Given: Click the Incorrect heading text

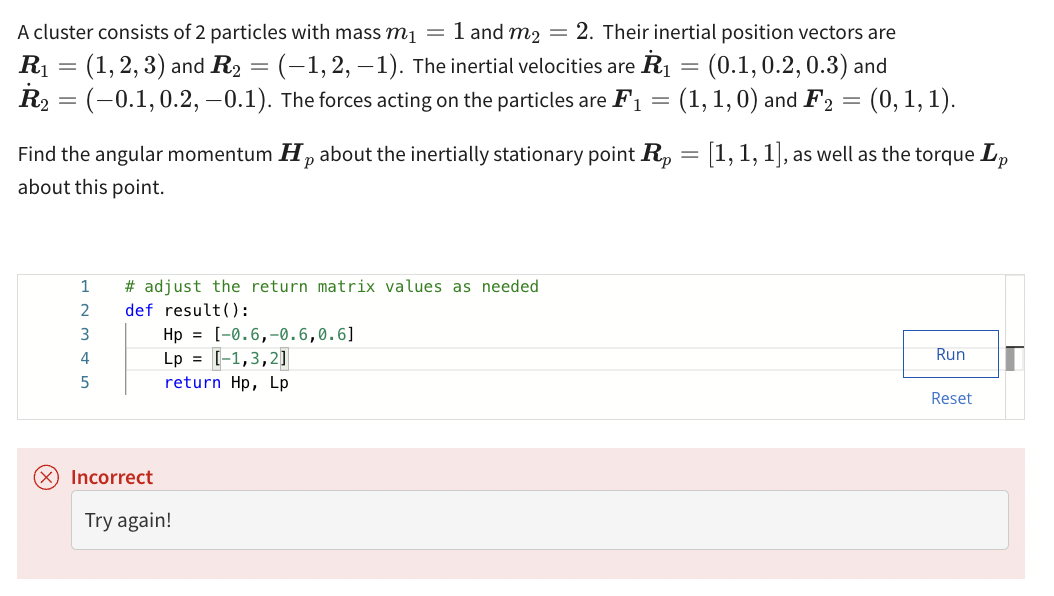Looking at the screenshot, I should (x=112, y=477).
